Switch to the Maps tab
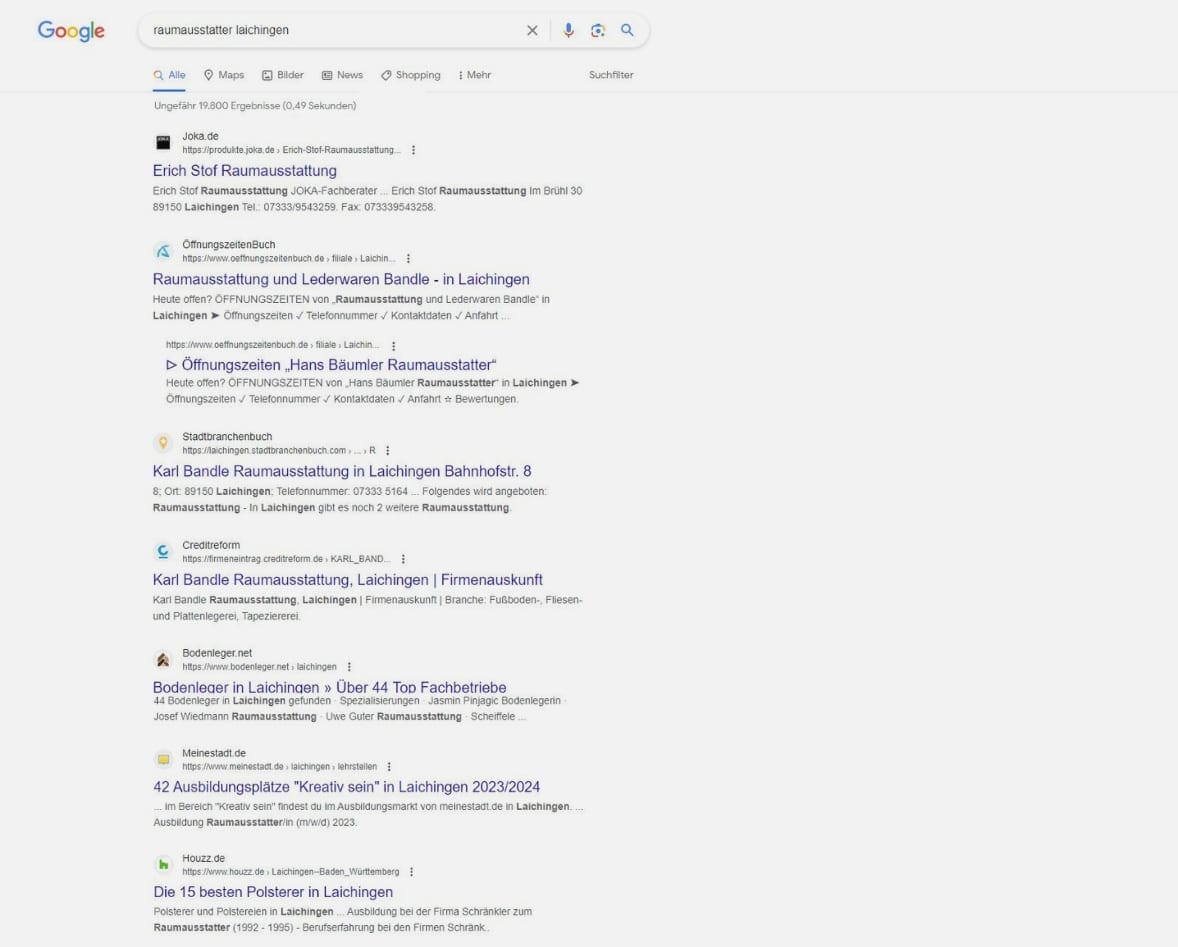 coord(224,75)
